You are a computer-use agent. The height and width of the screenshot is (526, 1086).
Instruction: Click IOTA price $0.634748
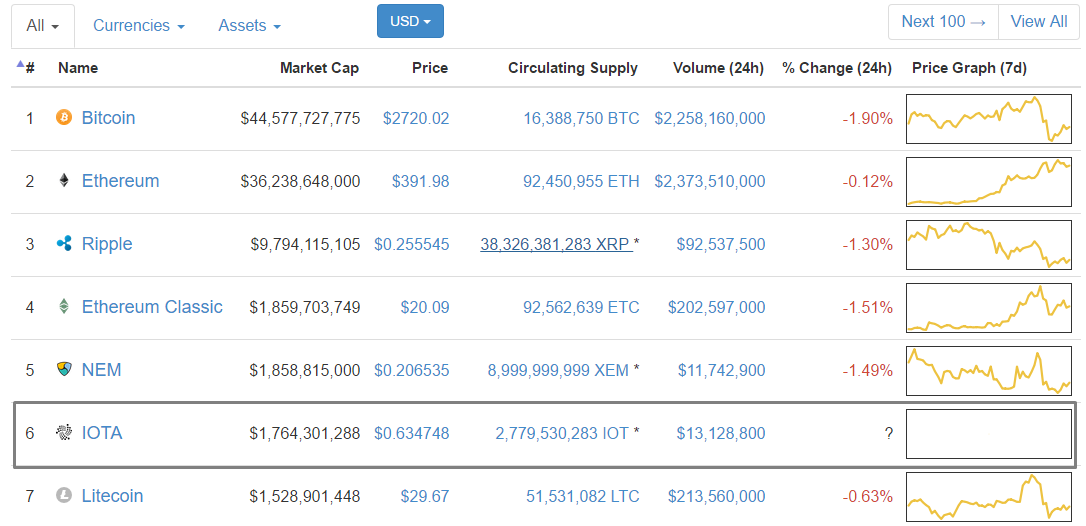point(411,434)
